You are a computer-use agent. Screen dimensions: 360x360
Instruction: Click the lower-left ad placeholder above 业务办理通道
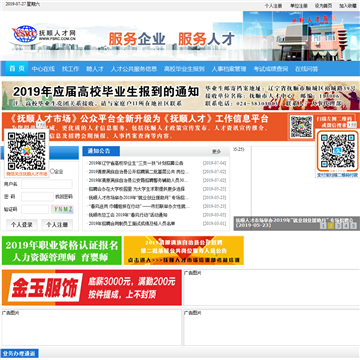click(x=92, y=328)
